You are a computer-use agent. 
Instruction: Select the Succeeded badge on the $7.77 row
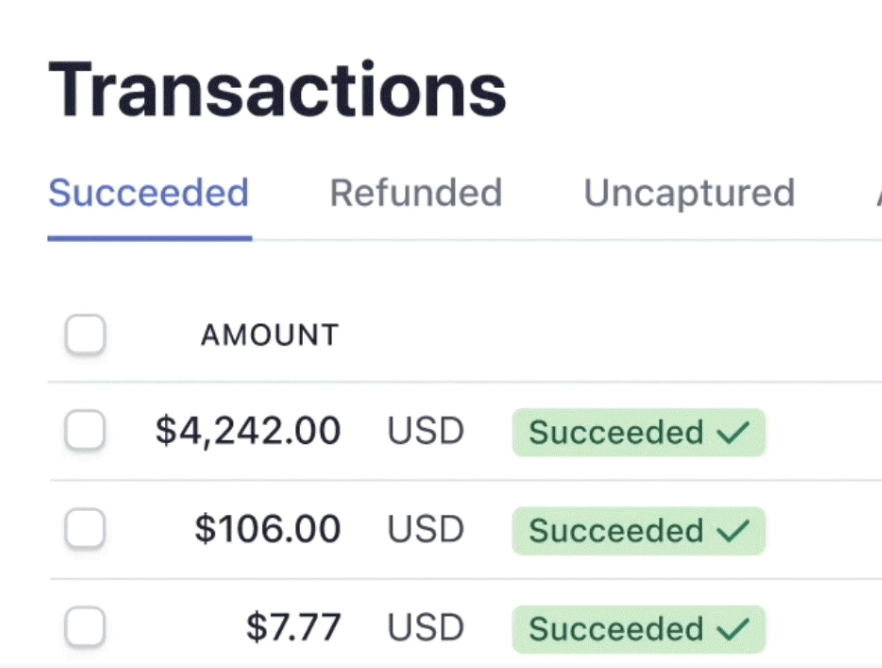(638, 628)
